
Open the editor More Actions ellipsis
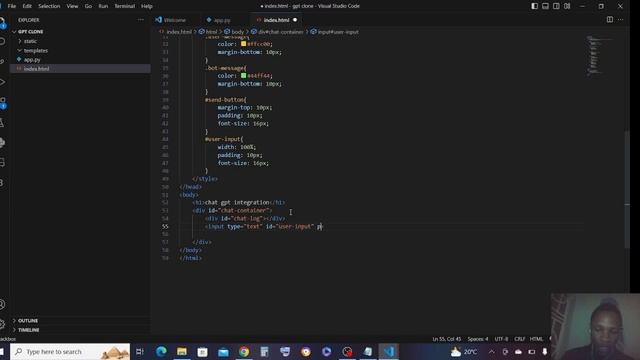click(x=620, y=20)
